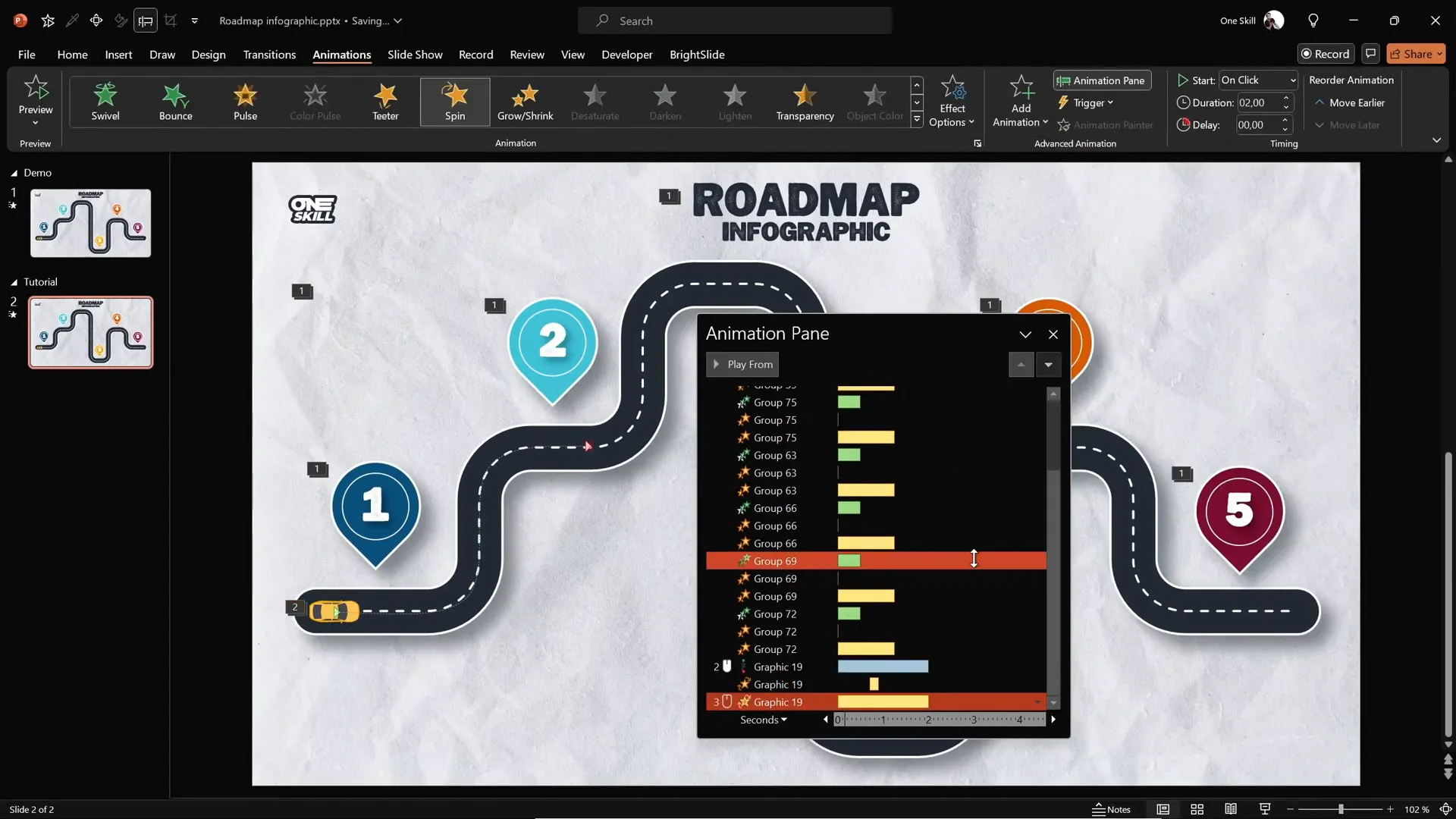
Task: Open Effect Options for the animation
Action: pyautogui.click(x=952, y=102)
